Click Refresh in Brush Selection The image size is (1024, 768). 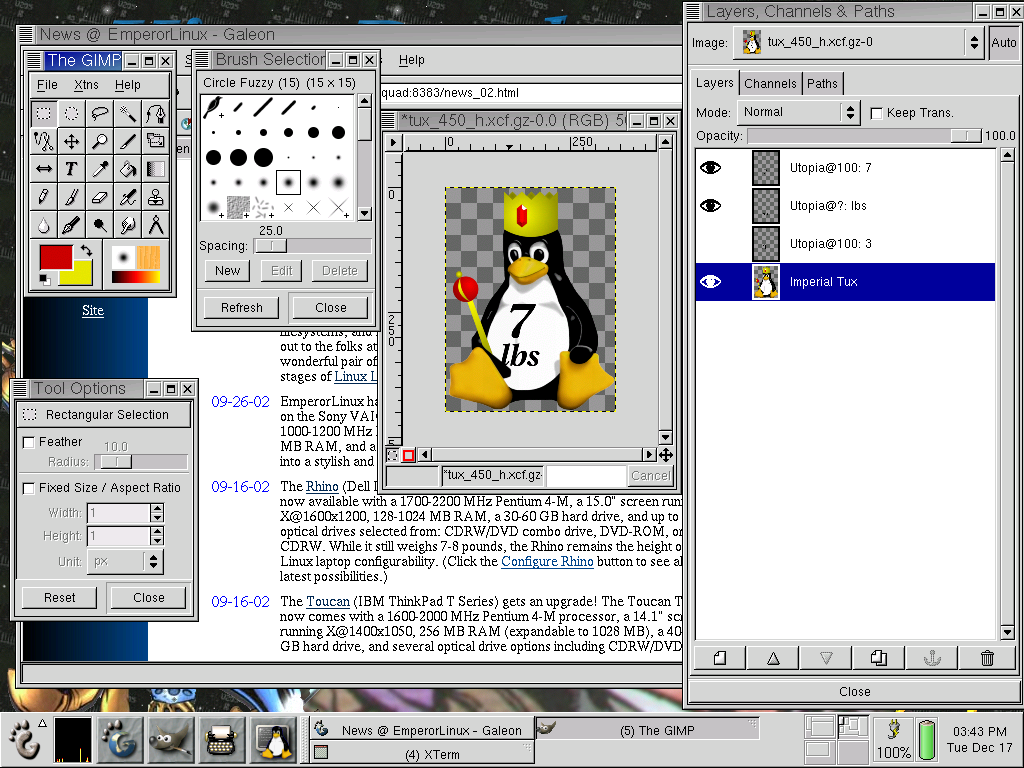(x=242, y=308)
